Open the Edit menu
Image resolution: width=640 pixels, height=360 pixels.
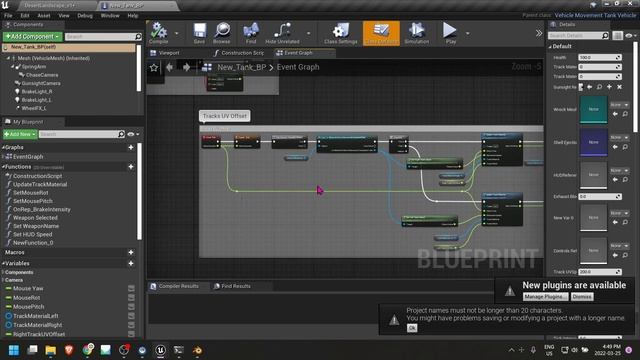tap(25, 16)
